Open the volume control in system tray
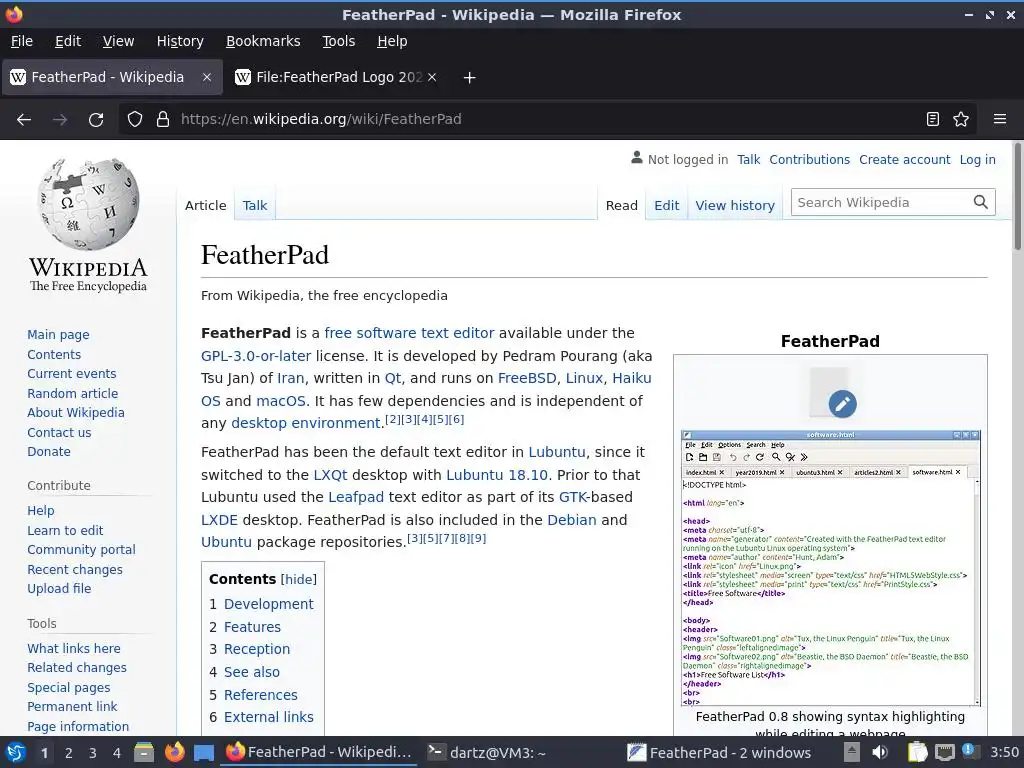 pos(880,752)
